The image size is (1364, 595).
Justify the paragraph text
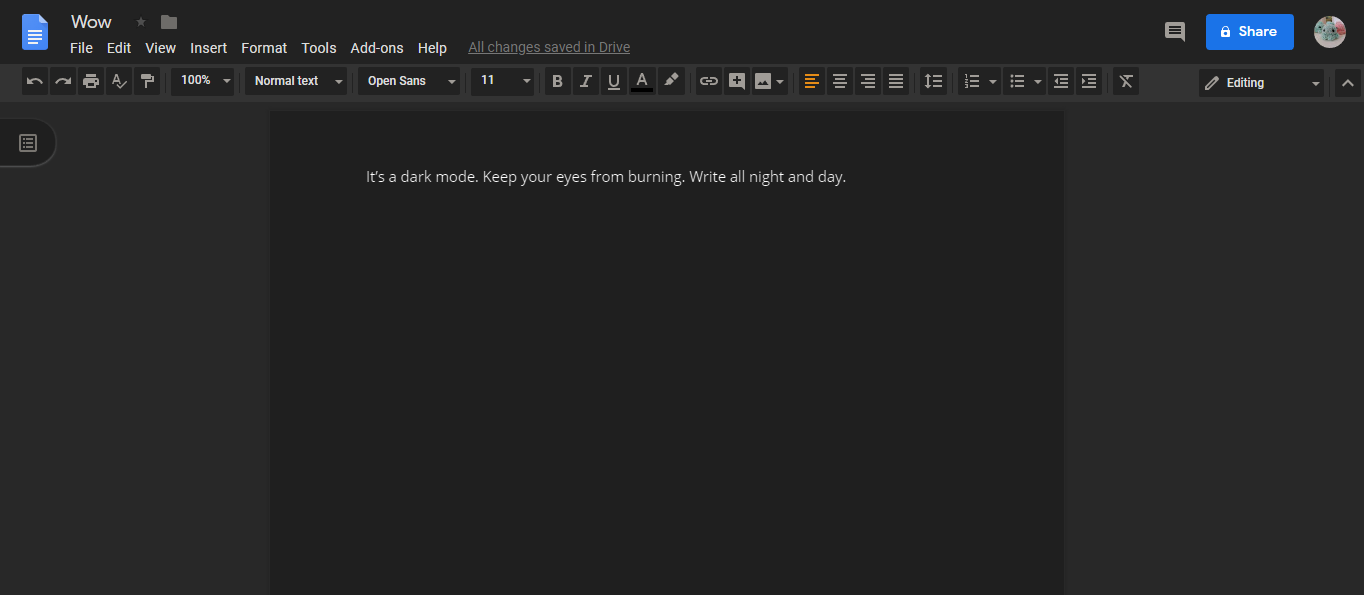pos(896,81)
